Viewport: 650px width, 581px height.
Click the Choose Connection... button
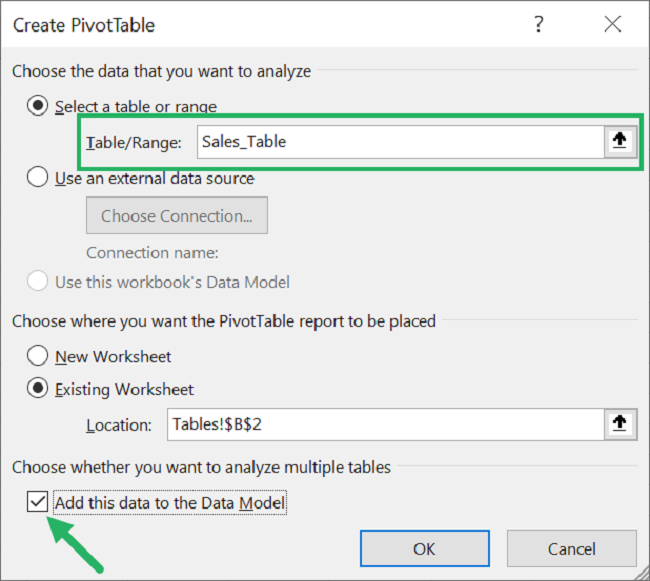pyautogui.click(x=177, y=215)
